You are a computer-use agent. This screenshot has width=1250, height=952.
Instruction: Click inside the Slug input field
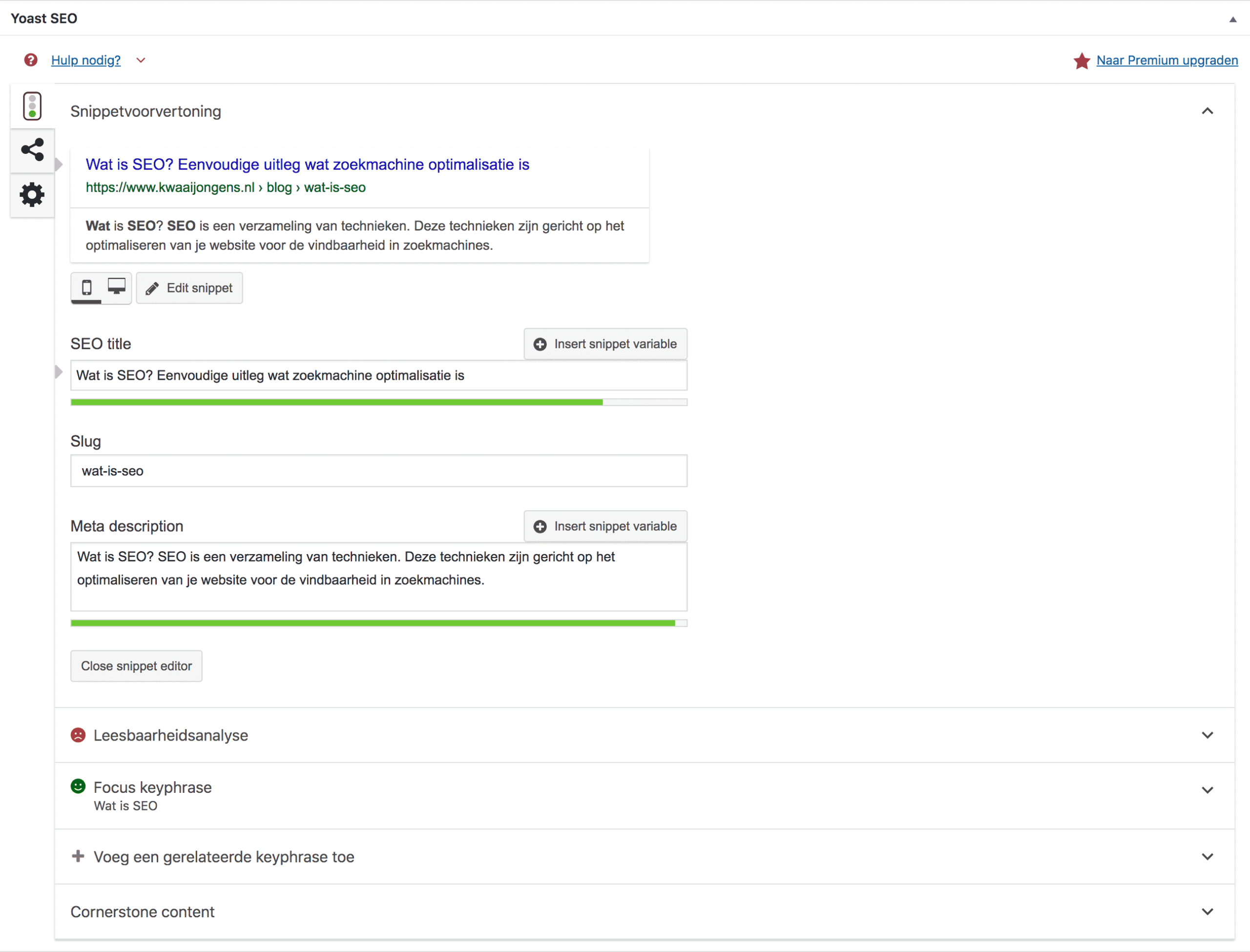378,470
